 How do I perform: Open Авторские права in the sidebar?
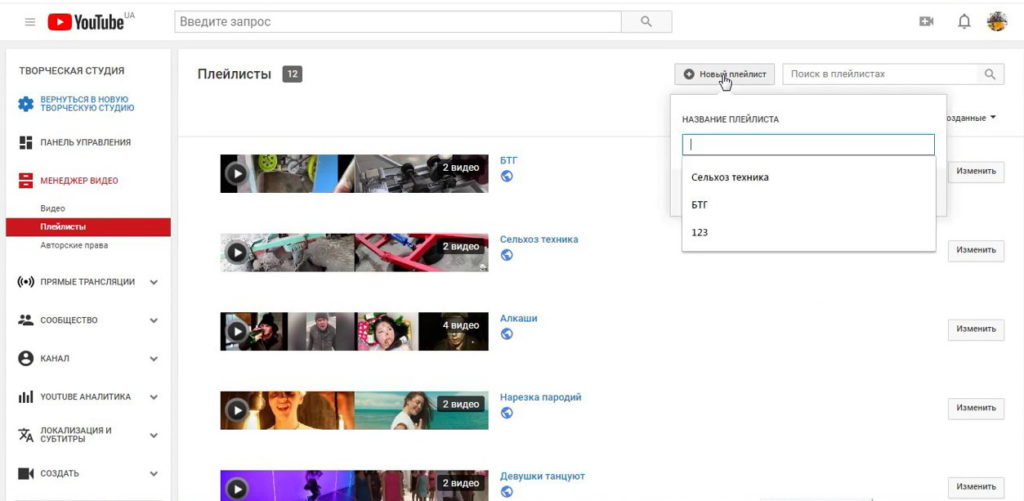74,245
